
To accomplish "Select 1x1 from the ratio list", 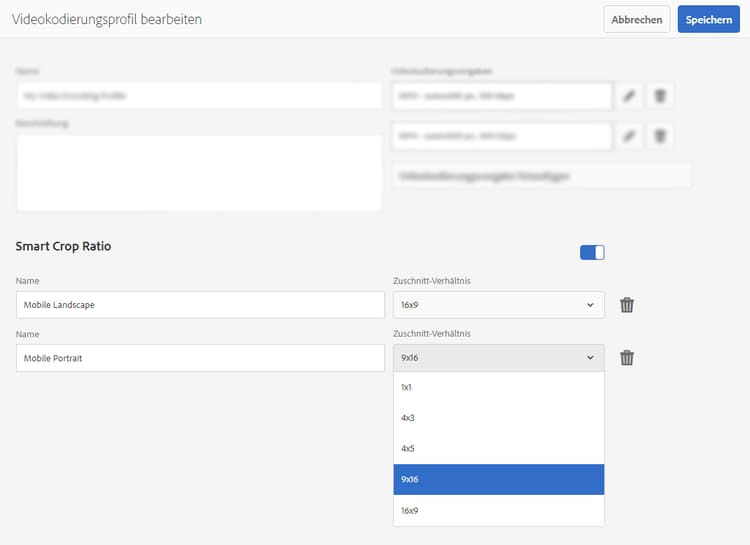I will tap(499, 387).
